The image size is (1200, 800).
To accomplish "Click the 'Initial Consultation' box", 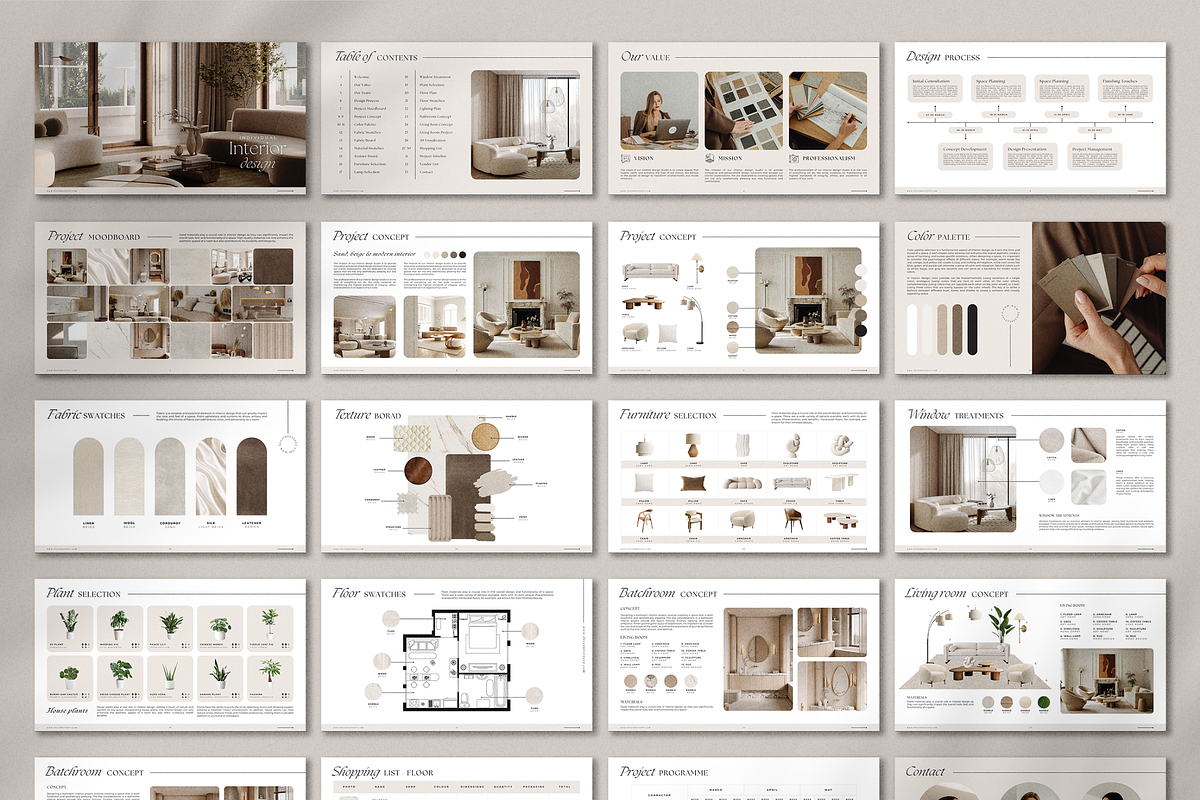I will click(x=935, y=87).
